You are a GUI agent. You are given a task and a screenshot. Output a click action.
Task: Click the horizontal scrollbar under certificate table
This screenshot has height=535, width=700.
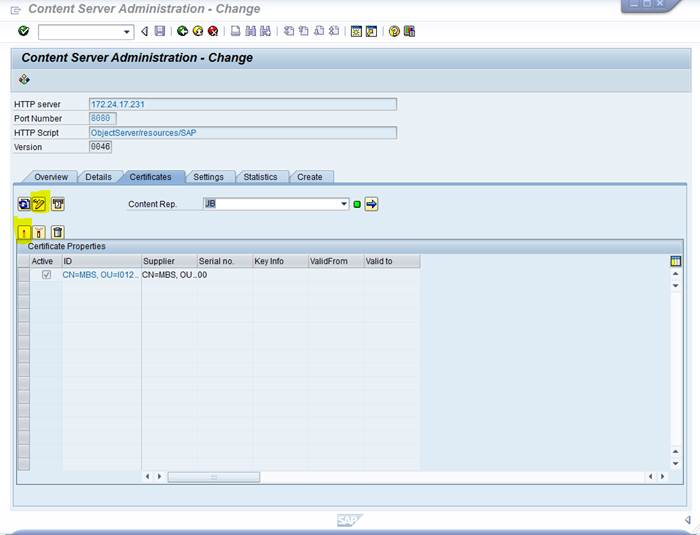pos(212,477)
